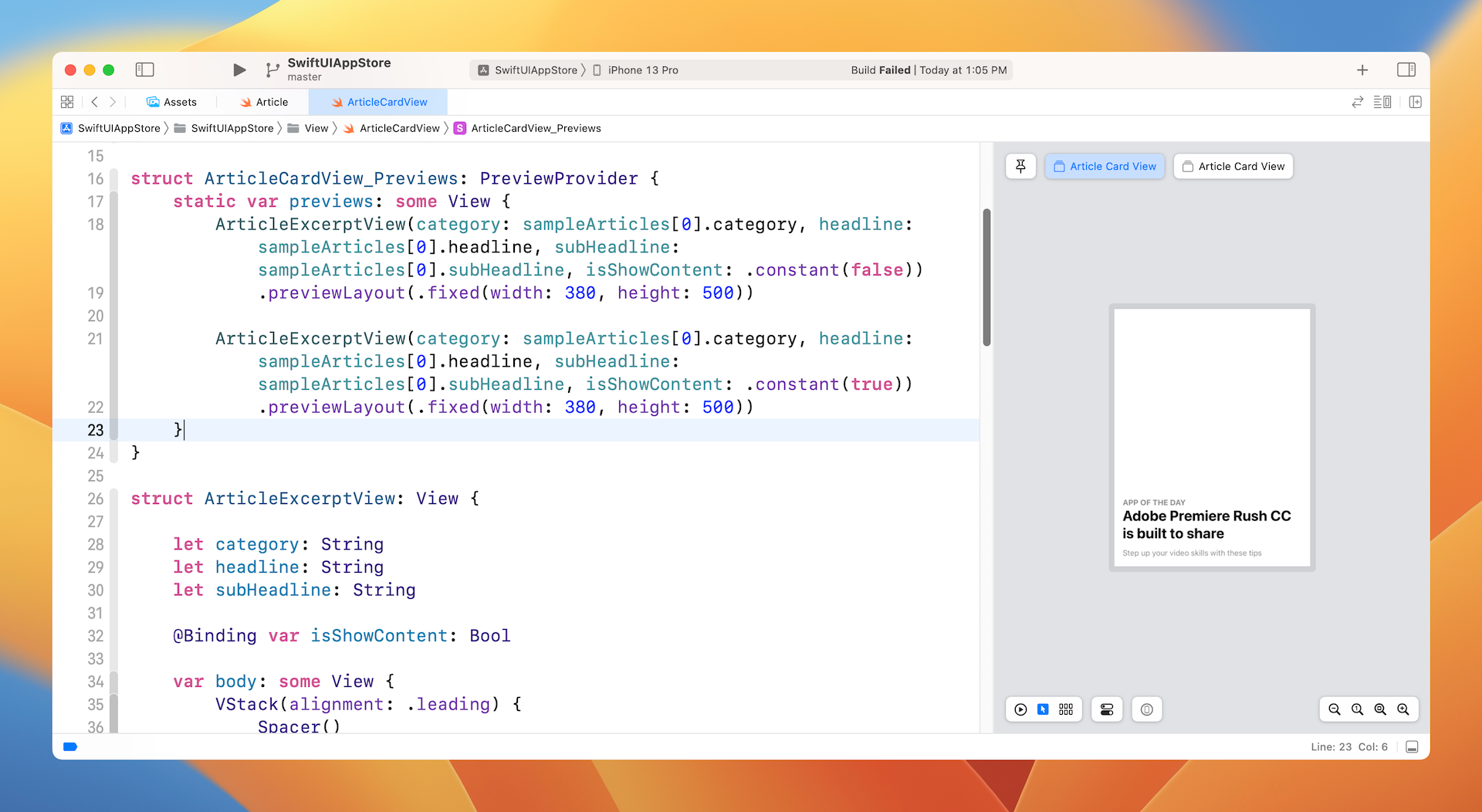Screen dimensions: 1482x812
Task: Run the SwiftUIAppStore build with the play button
Action: point(239,69)
